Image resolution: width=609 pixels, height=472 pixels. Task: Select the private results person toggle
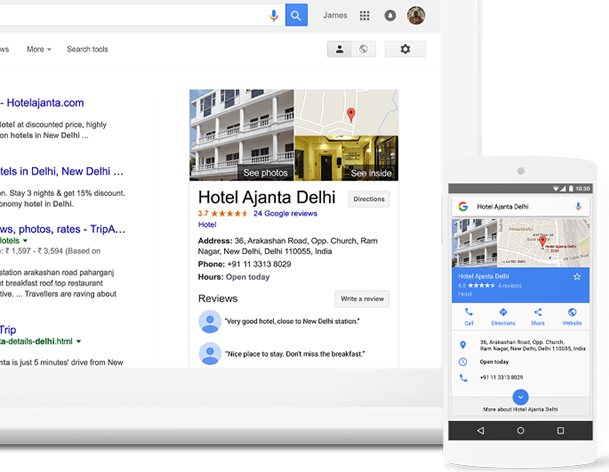click(339, 49)
